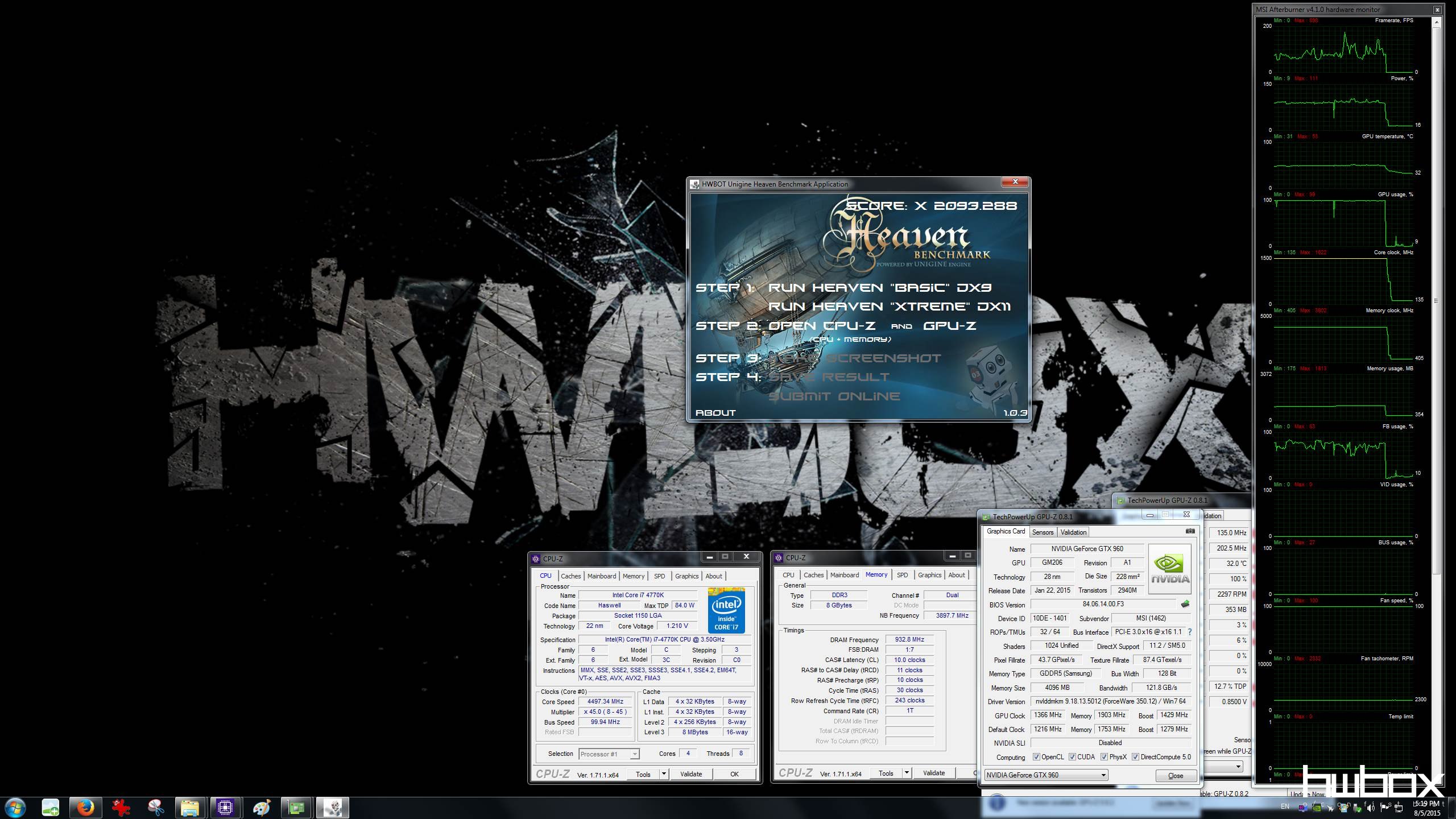
Task: Click the GPU temperature graph in Afterburner
Action: 1343,165
